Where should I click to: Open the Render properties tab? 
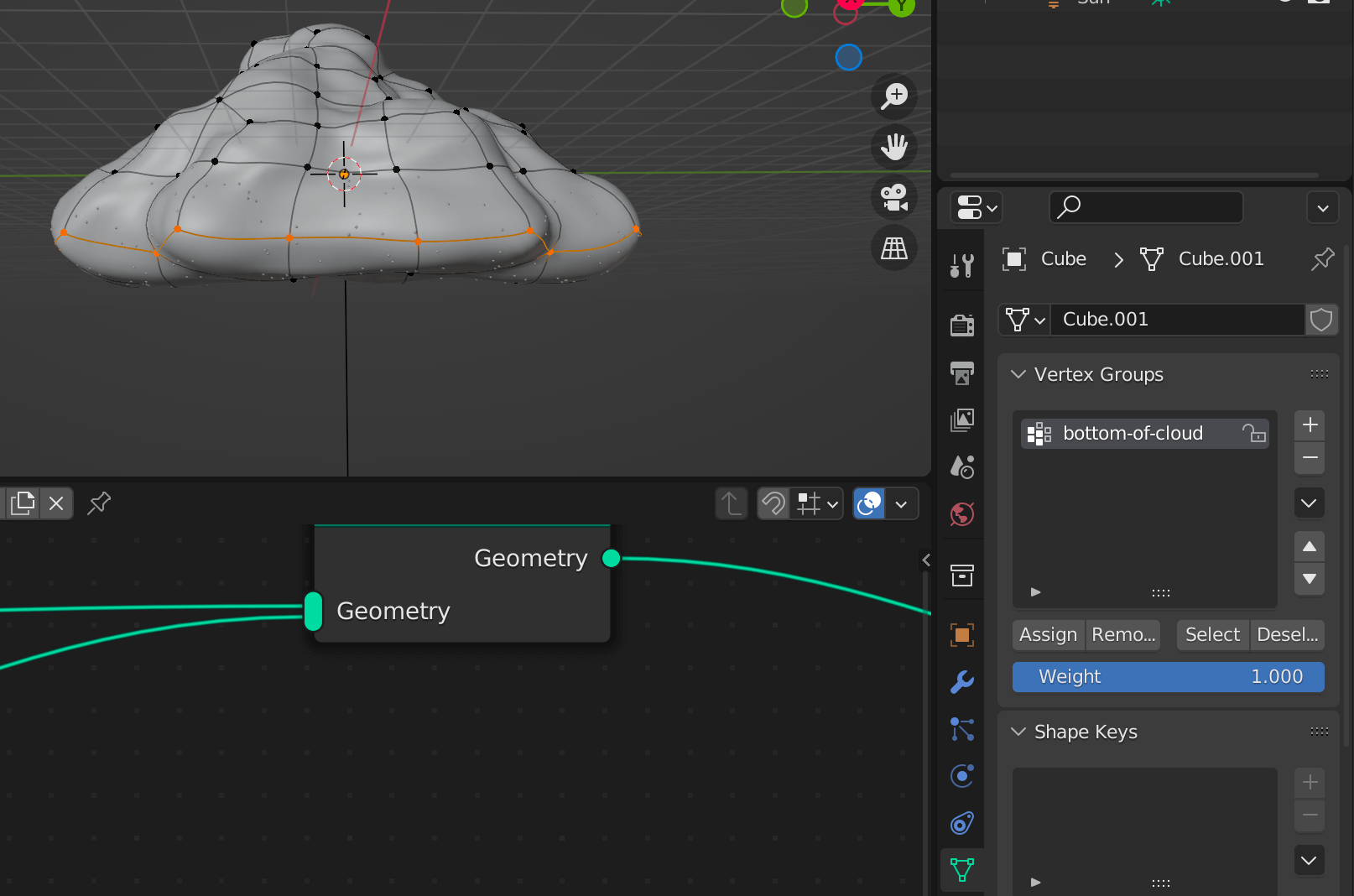962,325
